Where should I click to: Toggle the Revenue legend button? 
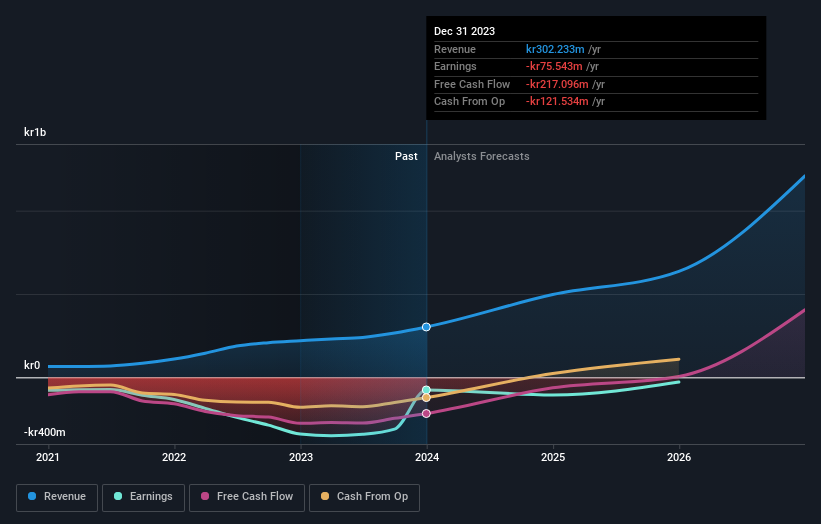(x=57, y=497)
